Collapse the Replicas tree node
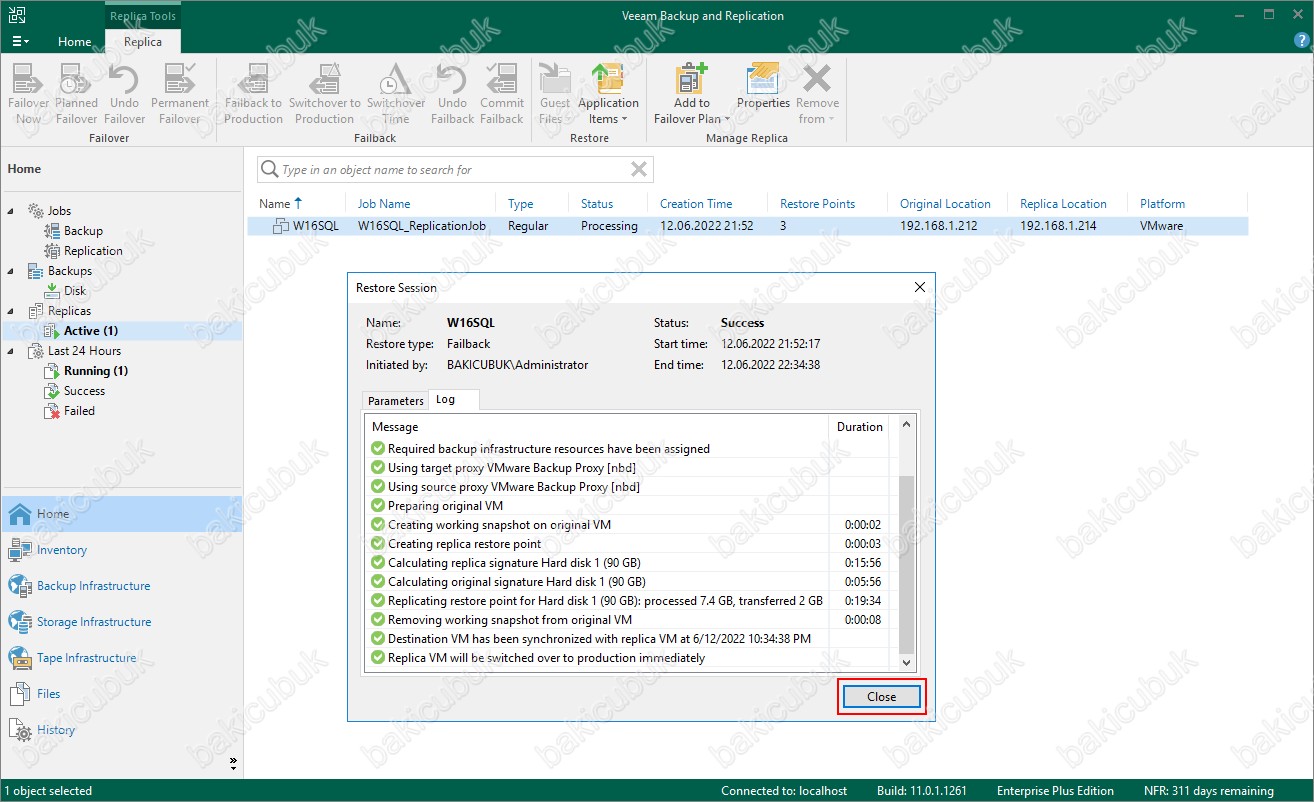The width and height of the screenshot is (1314, 802). click(11, 311)
